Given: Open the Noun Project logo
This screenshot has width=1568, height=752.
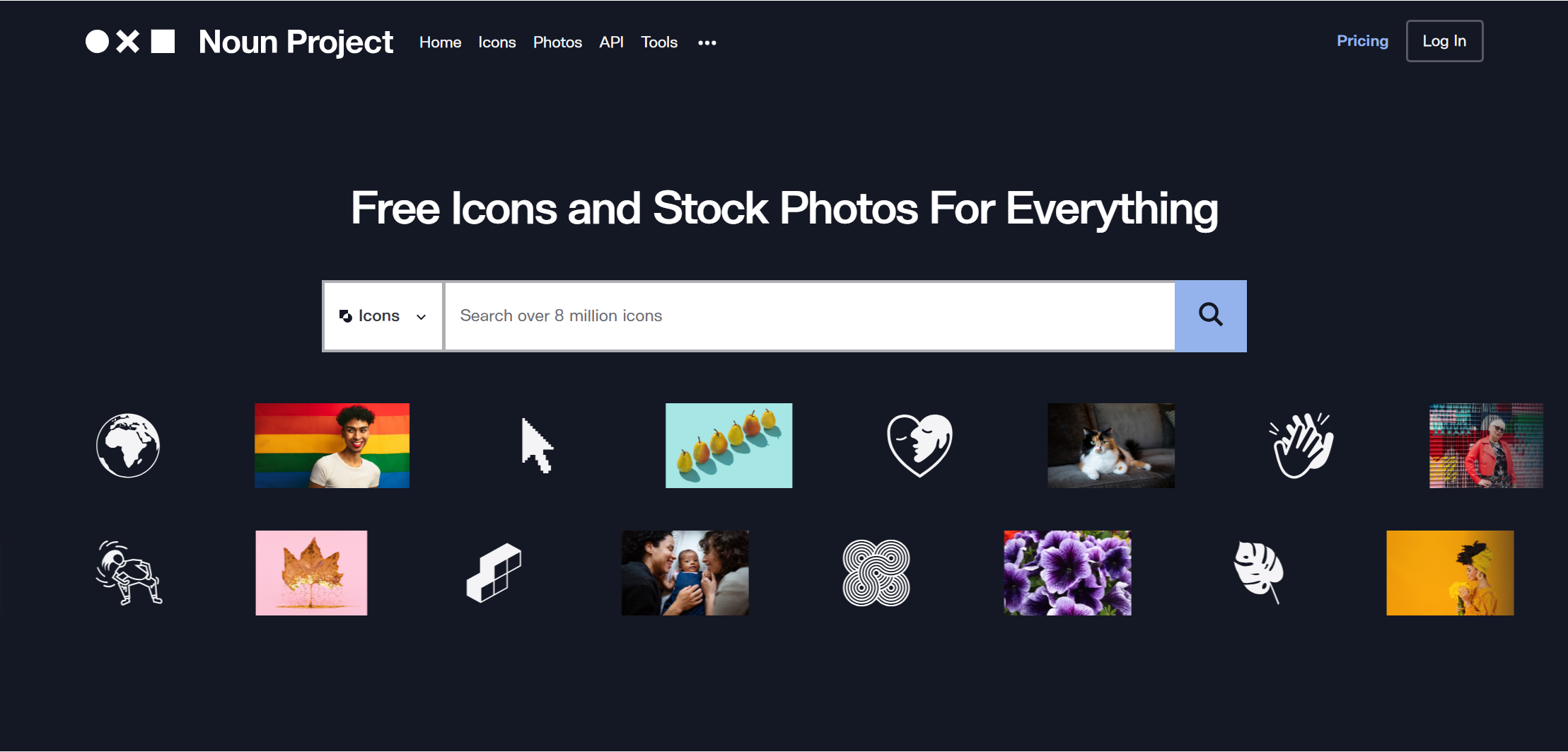Looking at the screenshot, I should (x=239, y=42).
